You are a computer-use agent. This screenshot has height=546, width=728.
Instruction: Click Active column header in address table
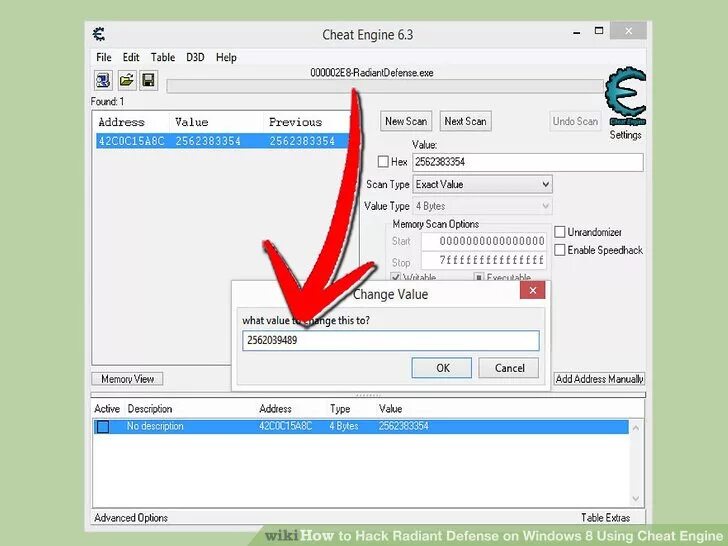107,409
